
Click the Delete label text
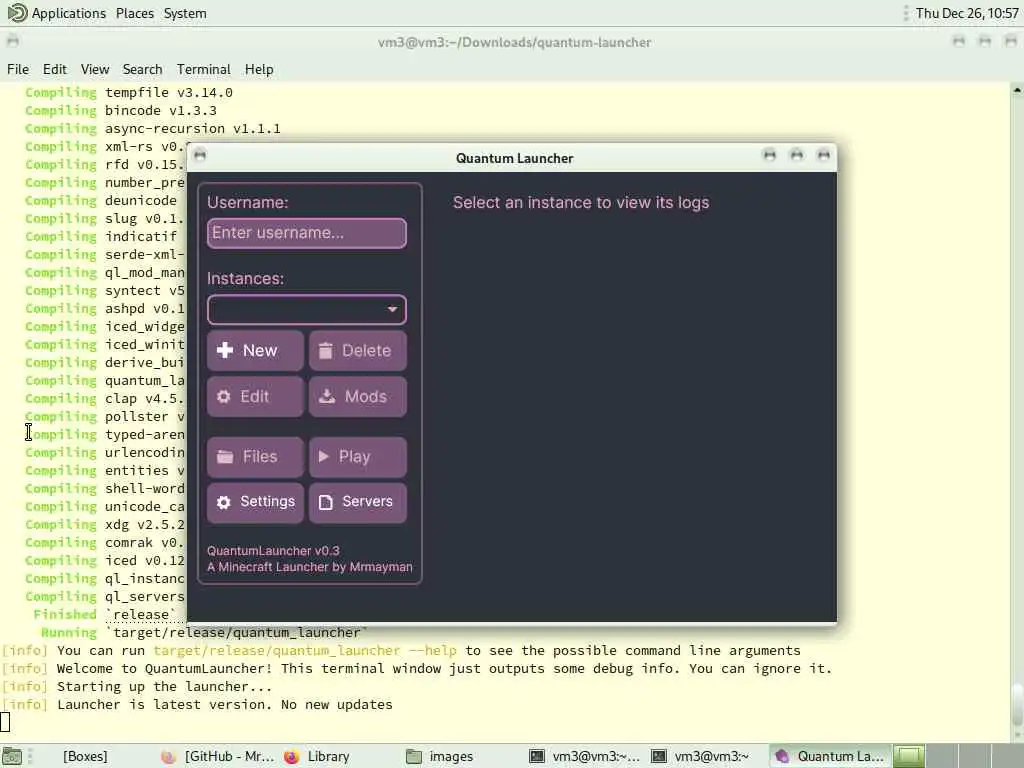click(366, 351)
